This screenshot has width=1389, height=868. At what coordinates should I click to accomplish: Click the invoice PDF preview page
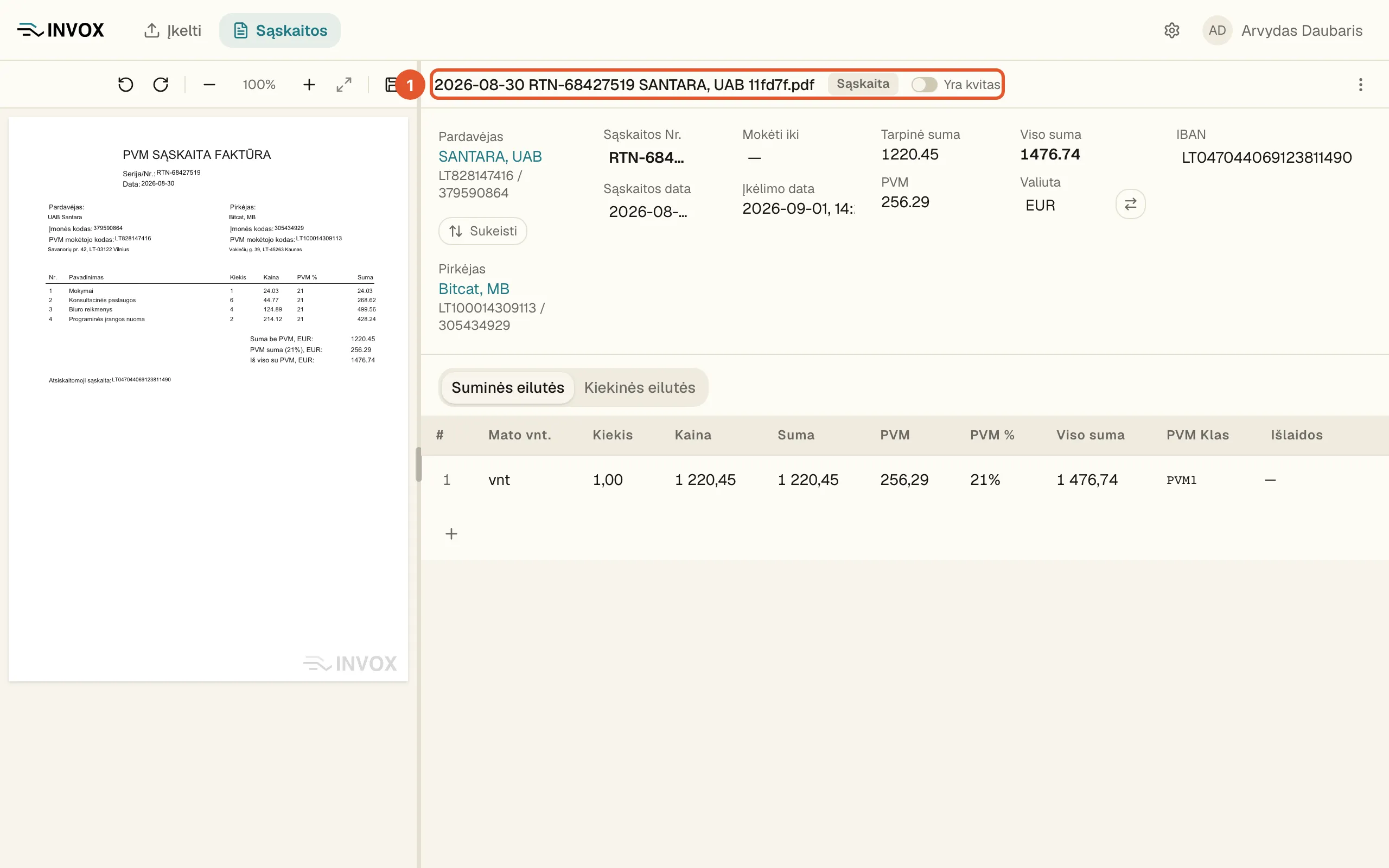pos(208,400)
